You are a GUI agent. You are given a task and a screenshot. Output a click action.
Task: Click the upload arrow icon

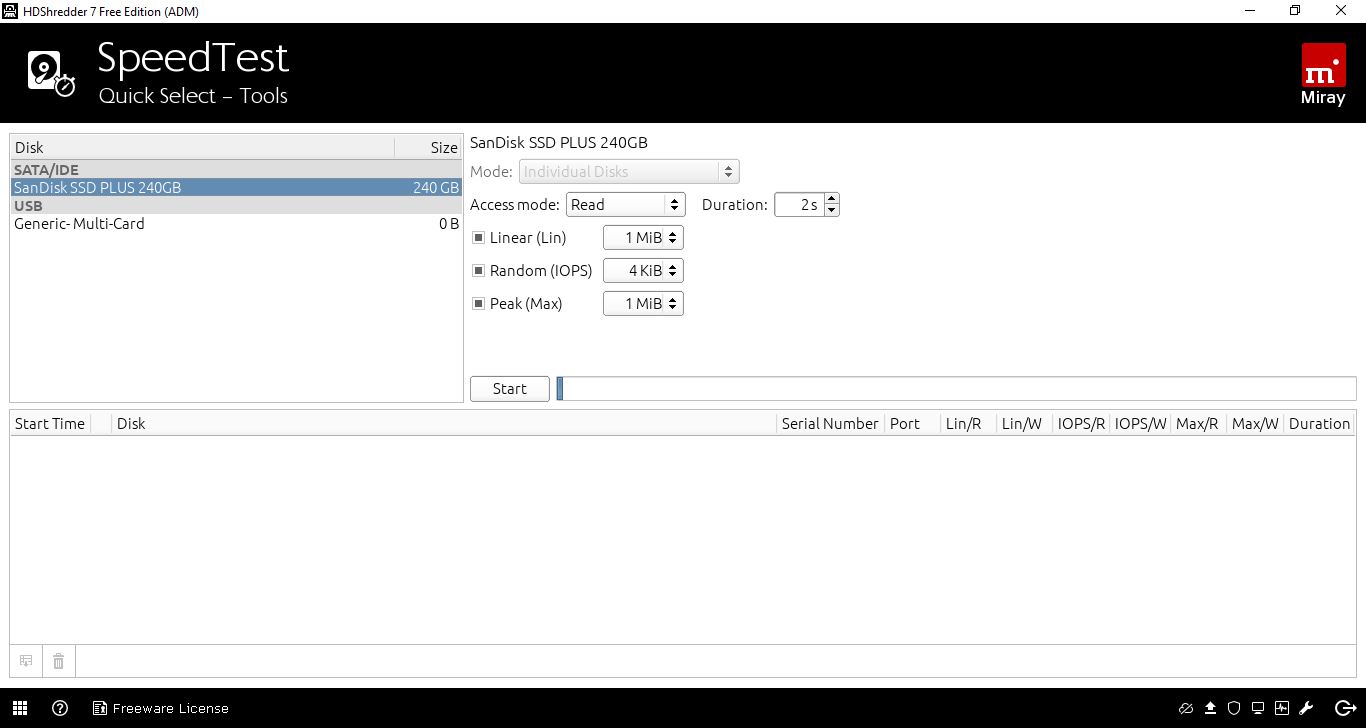point(1210,708)
